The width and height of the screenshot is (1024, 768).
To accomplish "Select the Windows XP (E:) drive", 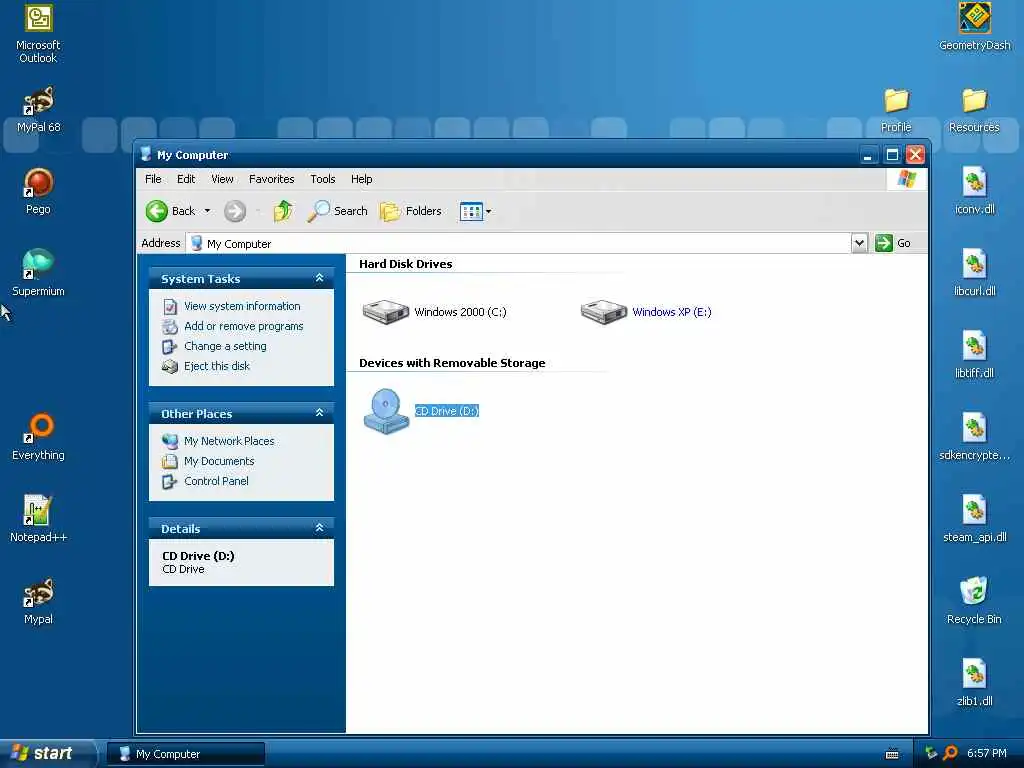I will click(x=646, y=312).
